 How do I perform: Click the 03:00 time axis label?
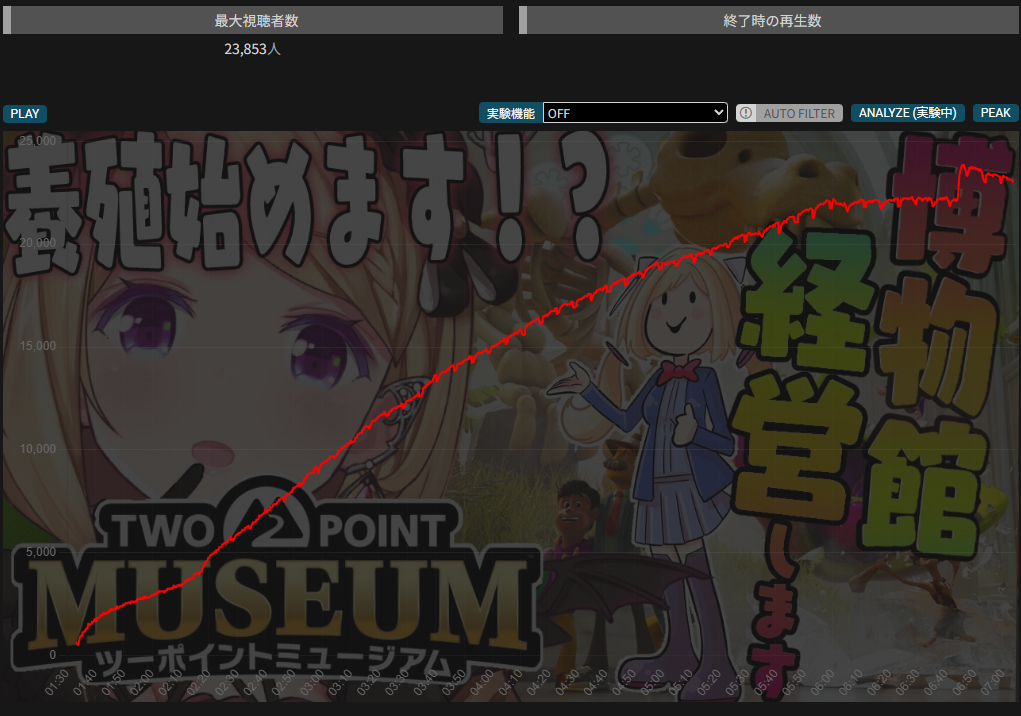pos(313,682)
